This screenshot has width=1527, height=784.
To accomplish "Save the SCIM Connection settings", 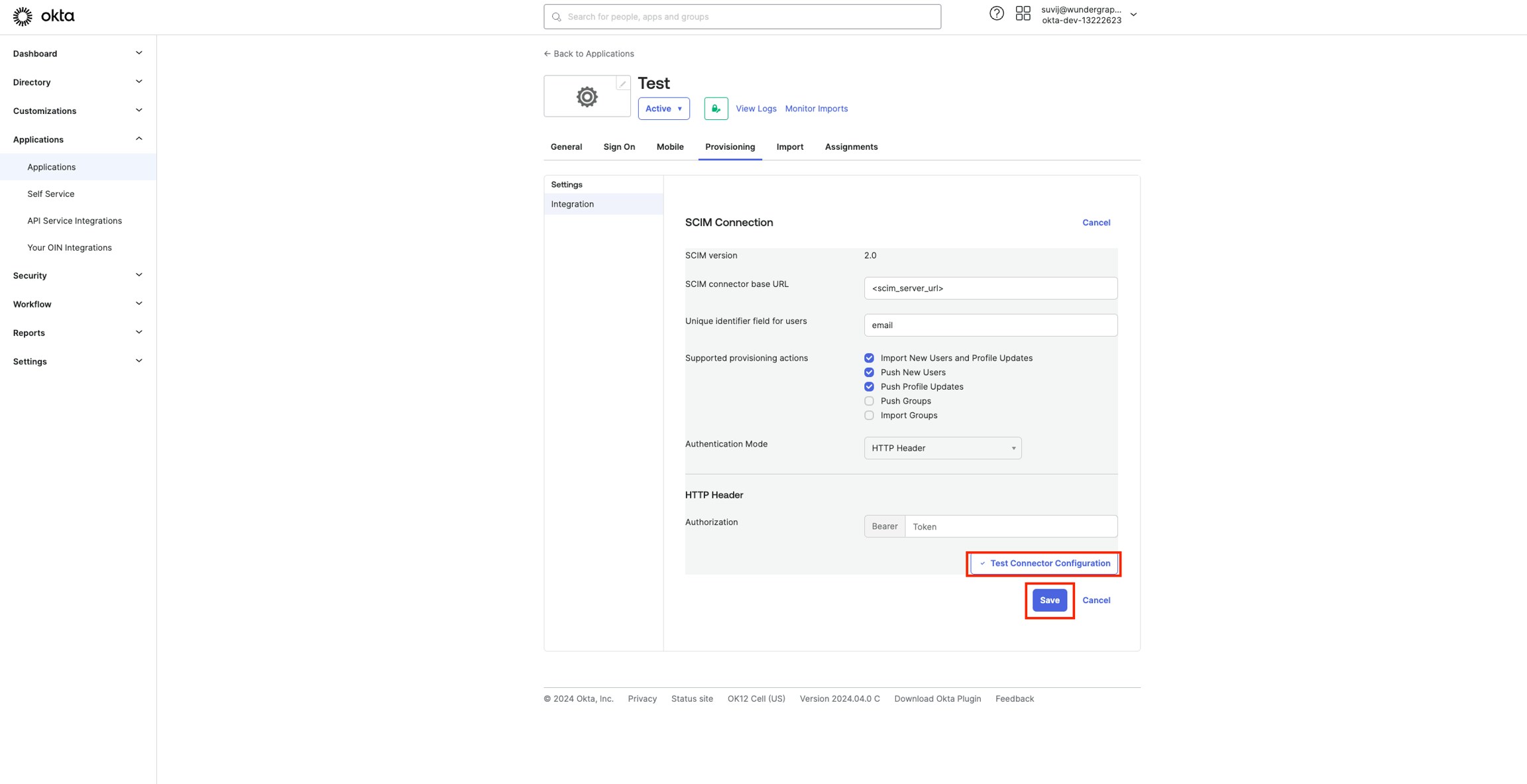I will coord(1049,600).
